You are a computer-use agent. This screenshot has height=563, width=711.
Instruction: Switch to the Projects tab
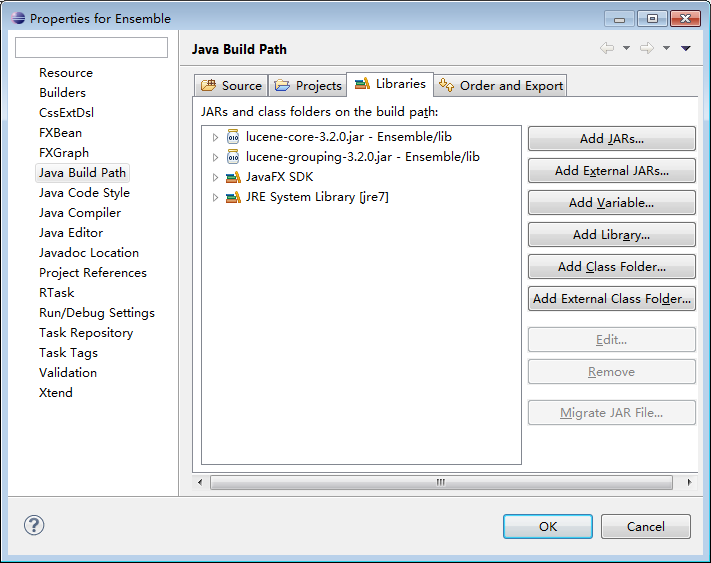coord(308,85)
